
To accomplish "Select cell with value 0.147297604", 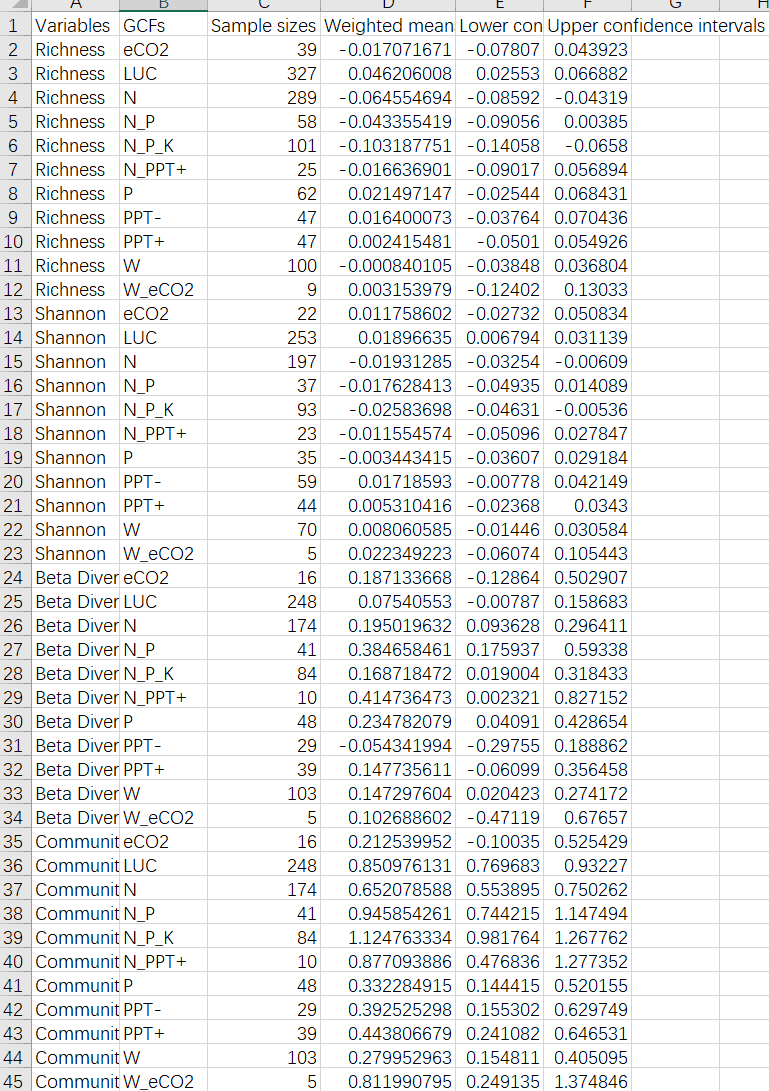I will (388, 794).
